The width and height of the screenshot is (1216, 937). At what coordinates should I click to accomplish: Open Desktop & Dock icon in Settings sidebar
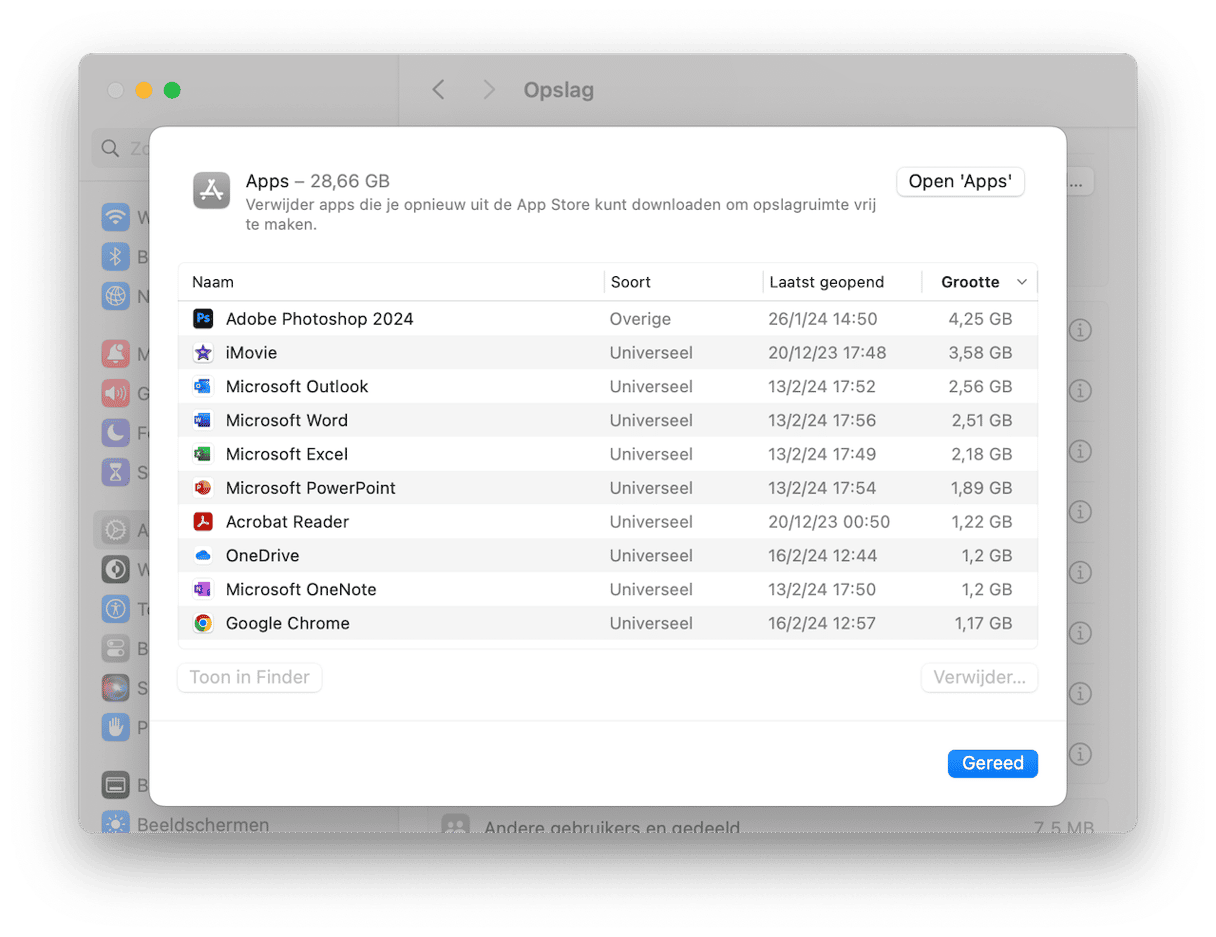pos(116,785)
